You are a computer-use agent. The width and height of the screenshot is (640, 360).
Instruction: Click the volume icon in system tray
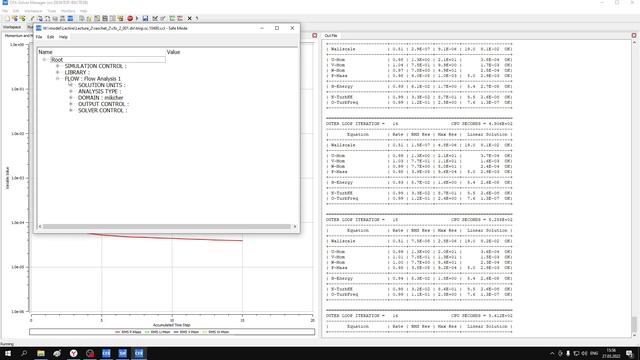(584, 353)
